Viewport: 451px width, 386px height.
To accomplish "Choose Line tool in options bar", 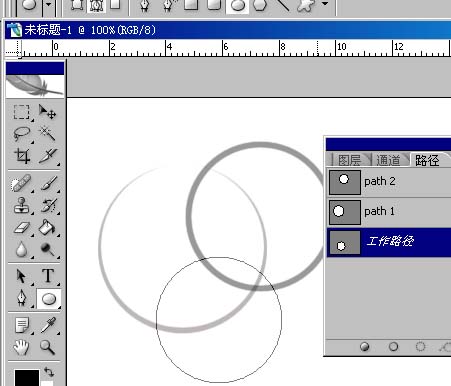I will coord(283,5).
